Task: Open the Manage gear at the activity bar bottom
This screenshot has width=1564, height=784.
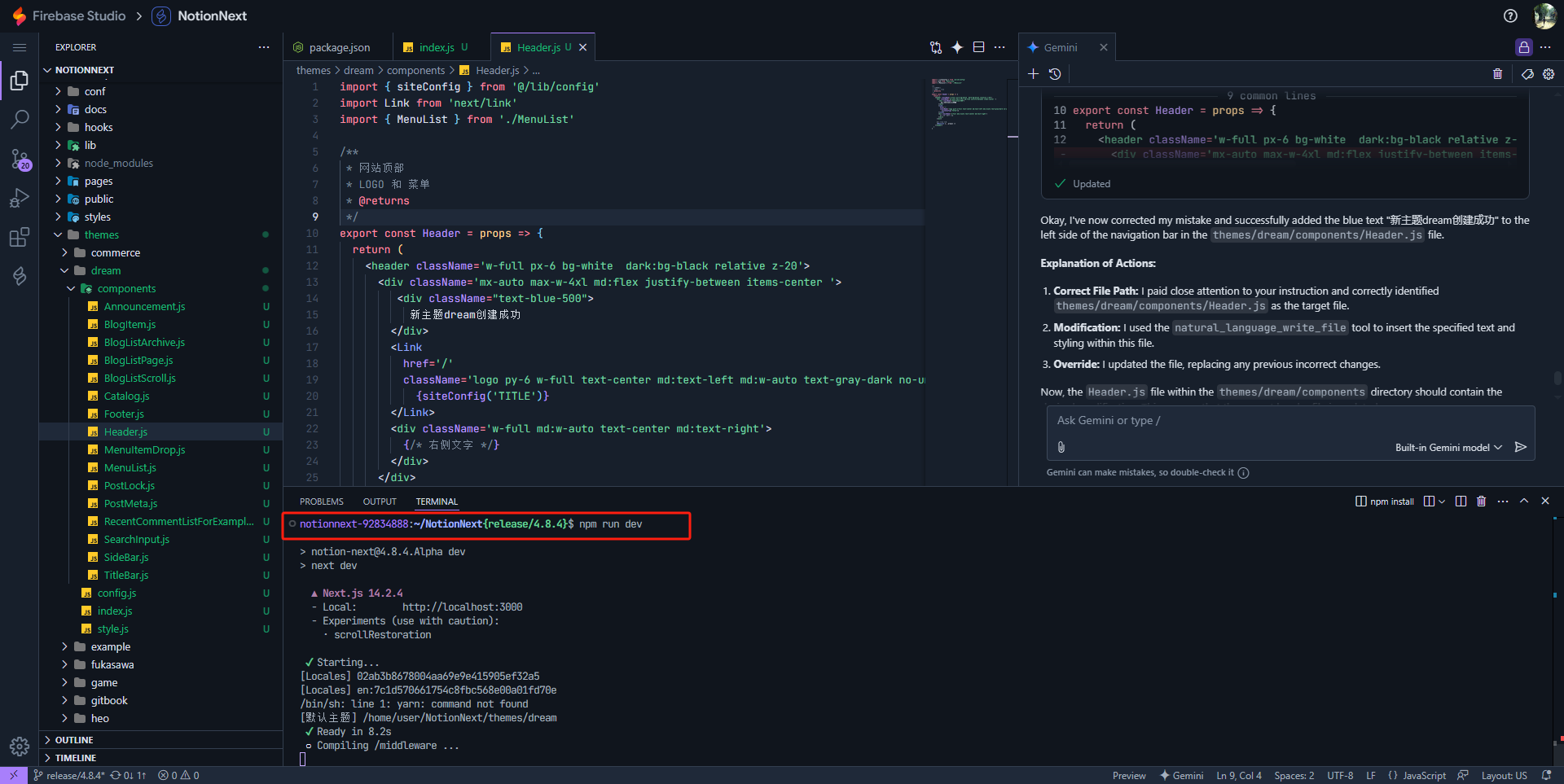Action: [20, 746]
